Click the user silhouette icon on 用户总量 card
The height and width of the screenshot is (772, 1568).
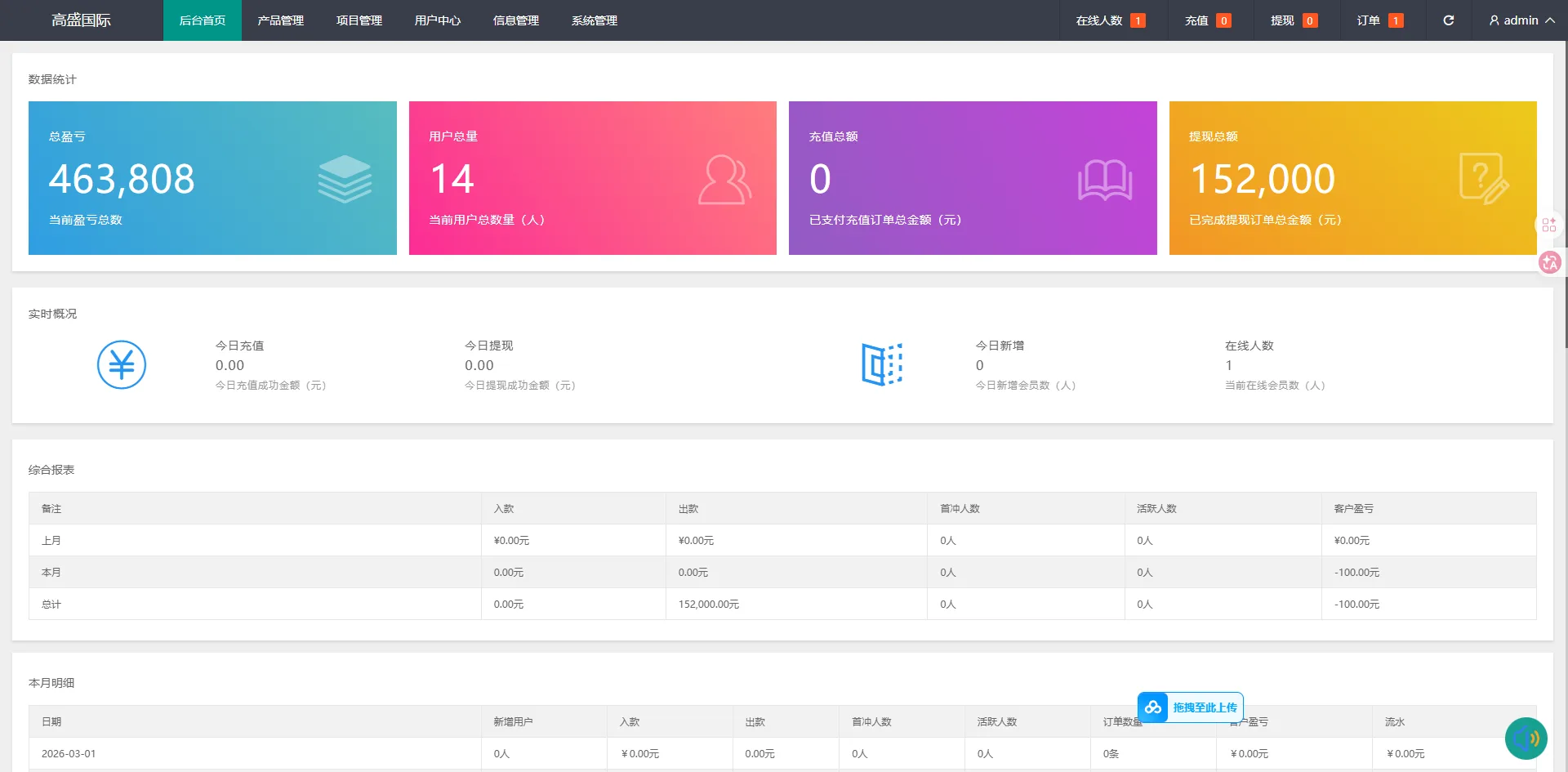tap(725, 178)
